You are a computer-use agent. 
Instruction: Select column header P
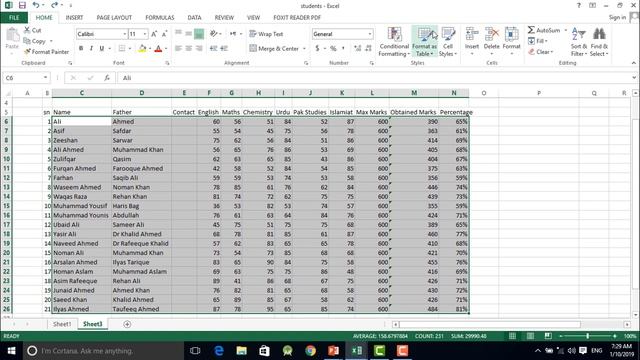tap(539, 93)
